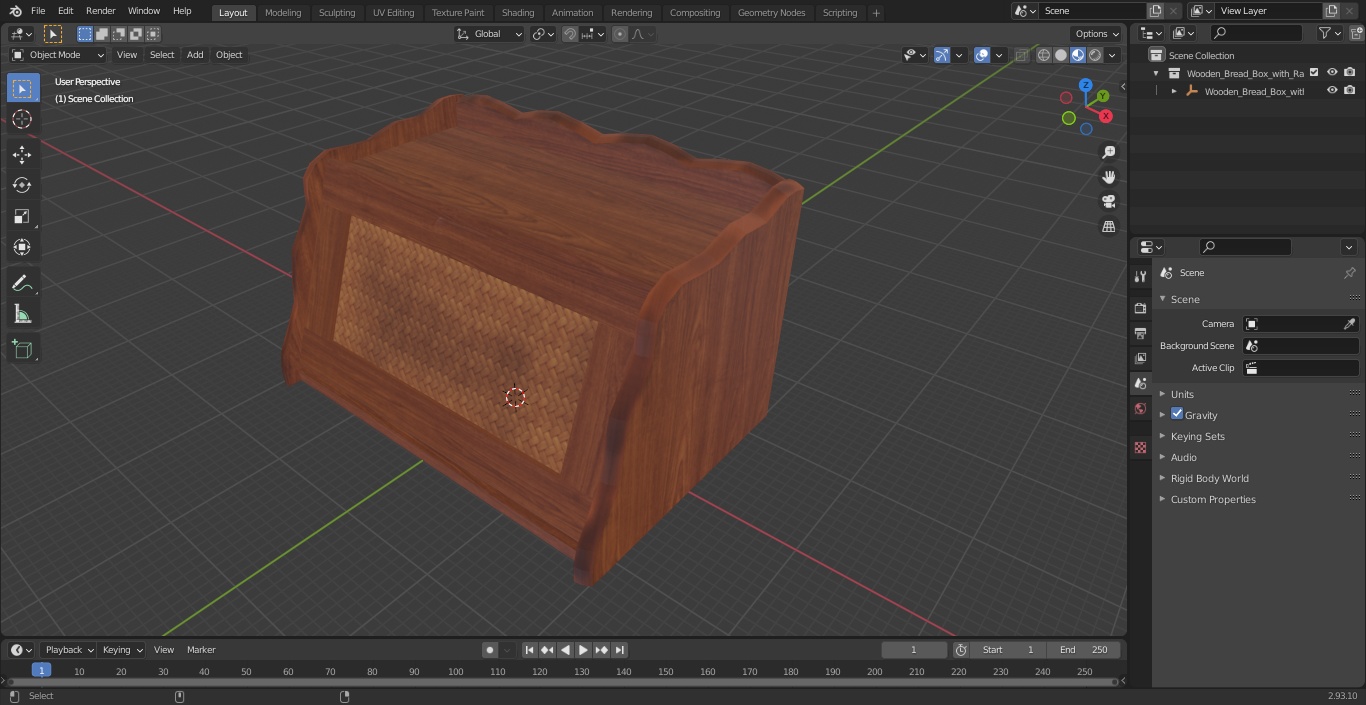The height and width of the screenshot is (705, 1366).
Task: Open the World properties tab
Action: click(x=1140, y=408)
